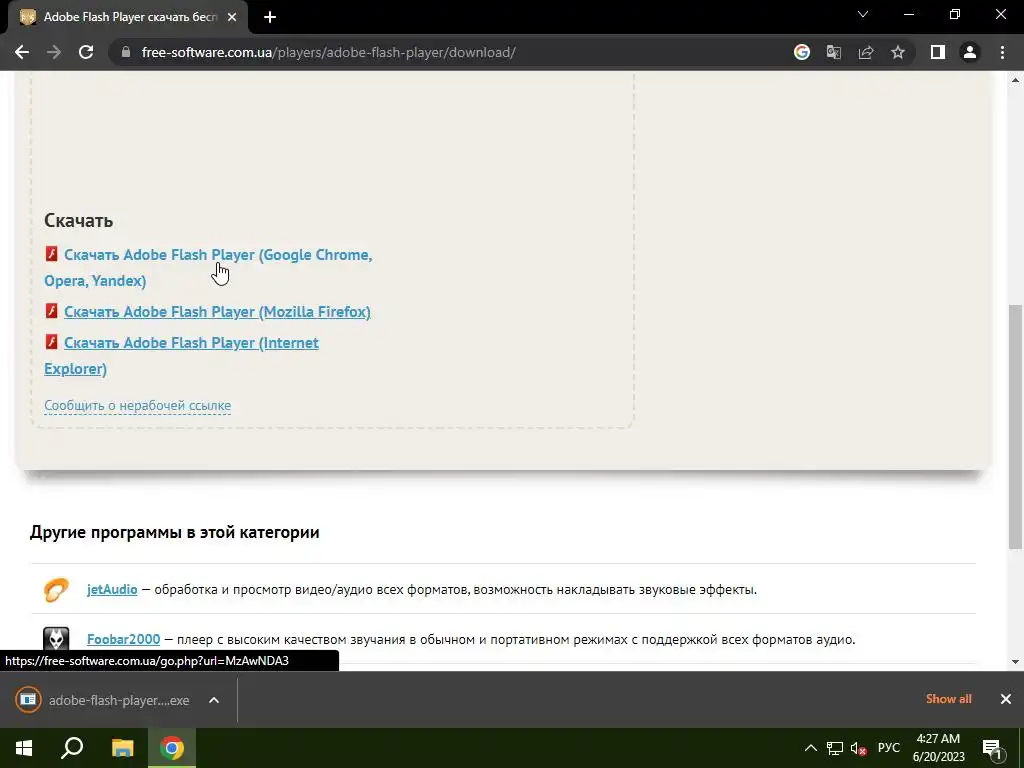
Task: Click Сообщить о нерабочей ссылке link
Action: tap(137, 406)
